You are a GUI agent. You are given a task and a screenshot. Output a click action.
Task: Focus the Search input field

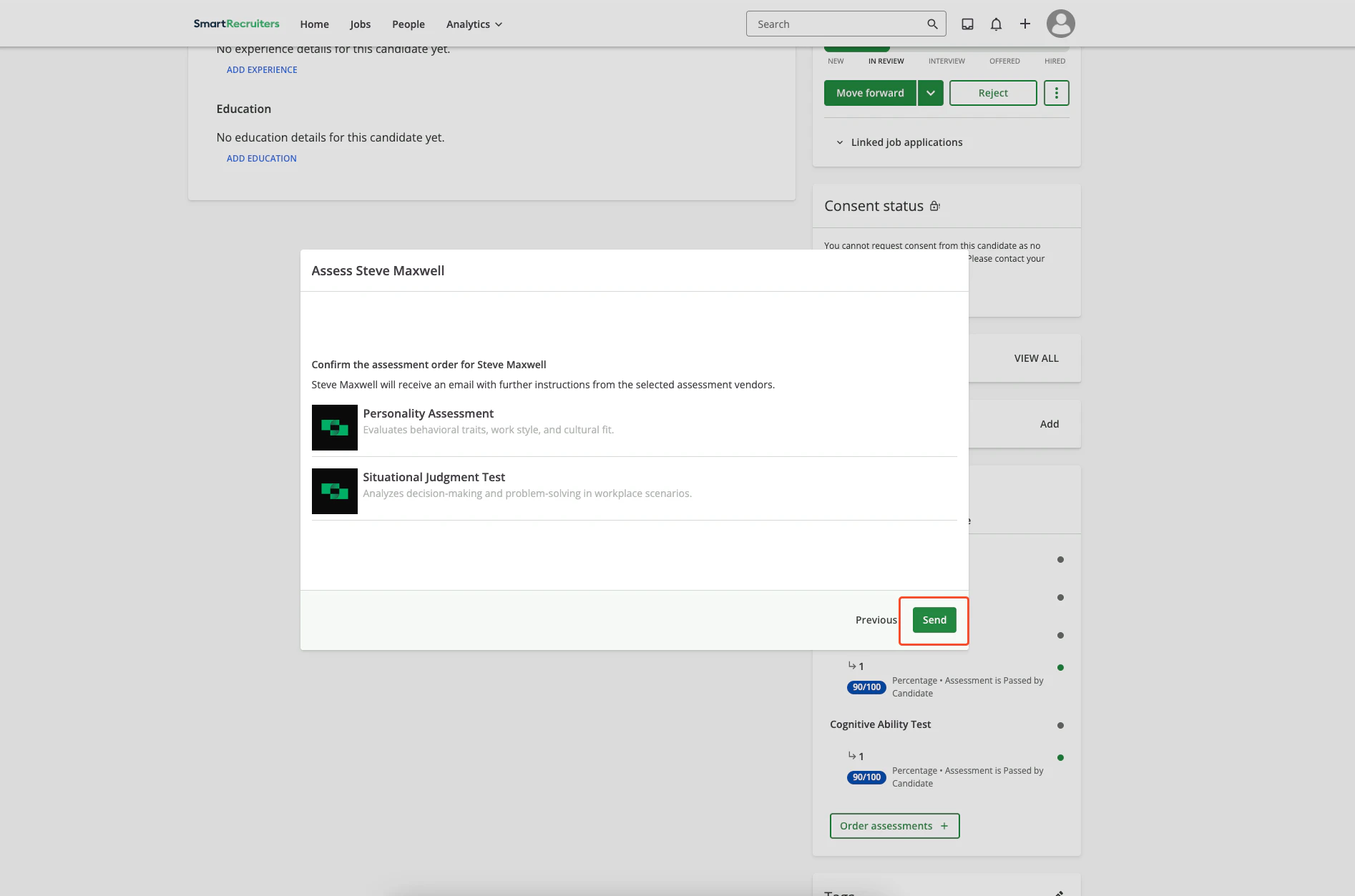(846, 24)
